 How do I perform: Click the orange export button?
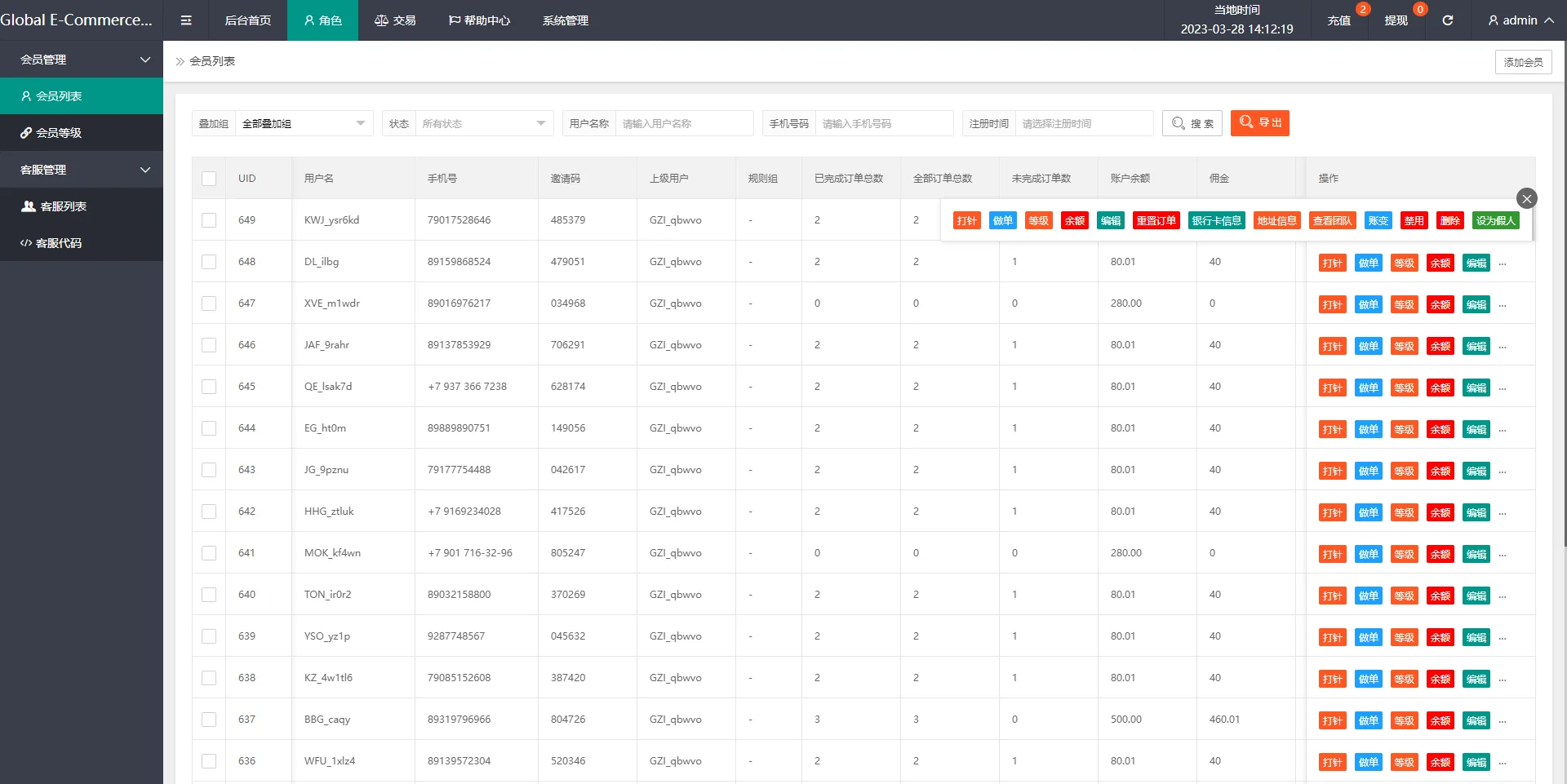click(x=1259, y=122)
